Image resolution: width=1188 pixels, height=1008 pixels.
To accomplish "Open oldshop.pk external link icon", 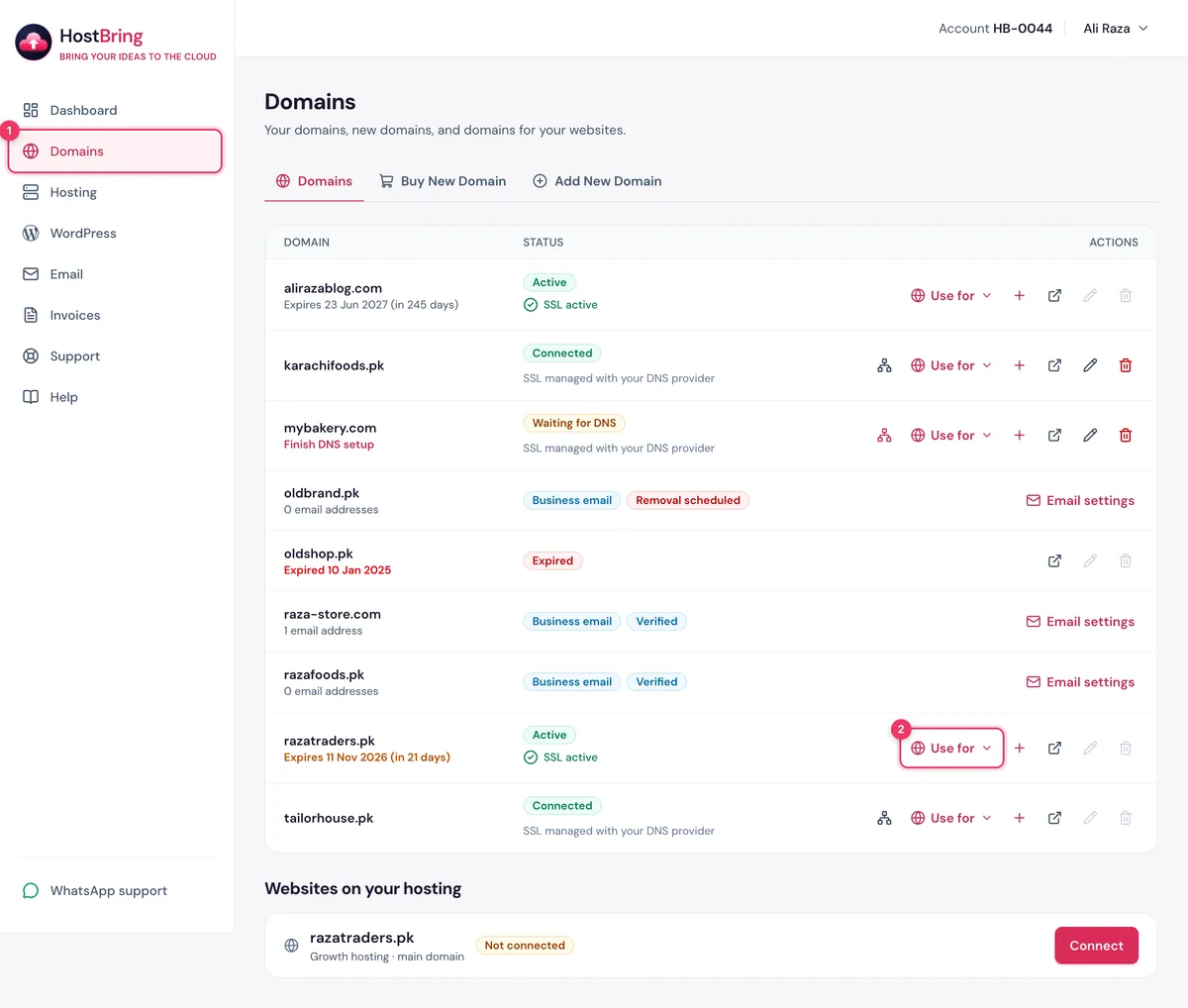I will [1054, 561].
